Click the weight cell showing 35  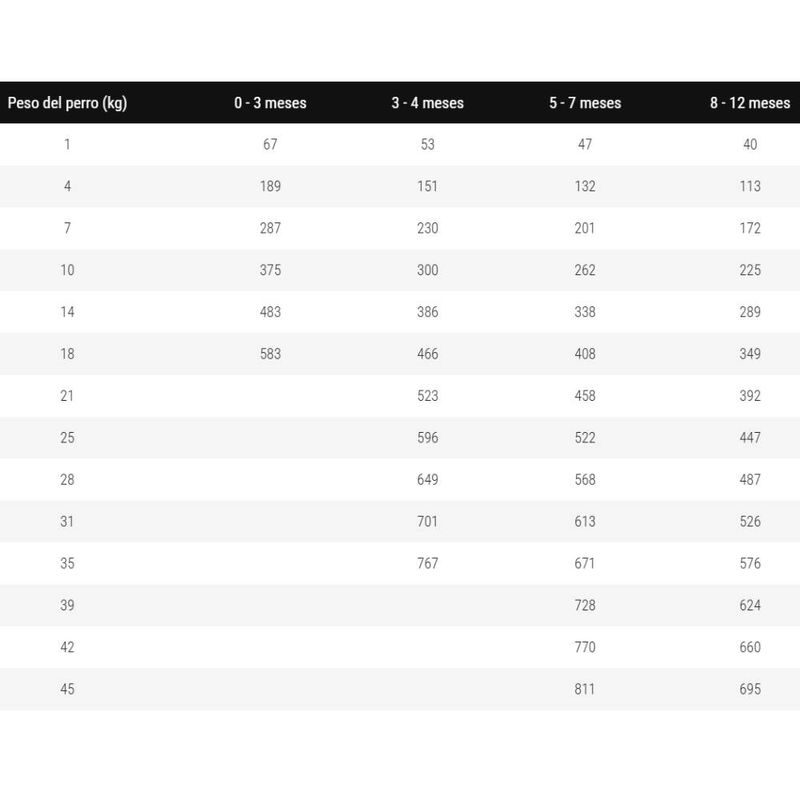67,564
